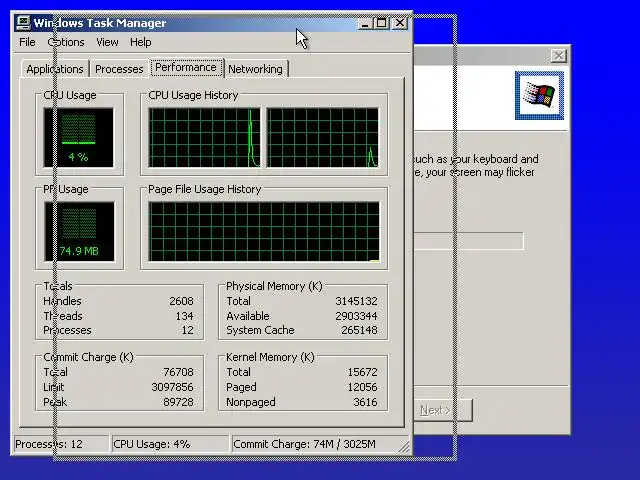Click the Task Manager title bar icon
Viewport: 640px width, 480px height.
point(23,23)
